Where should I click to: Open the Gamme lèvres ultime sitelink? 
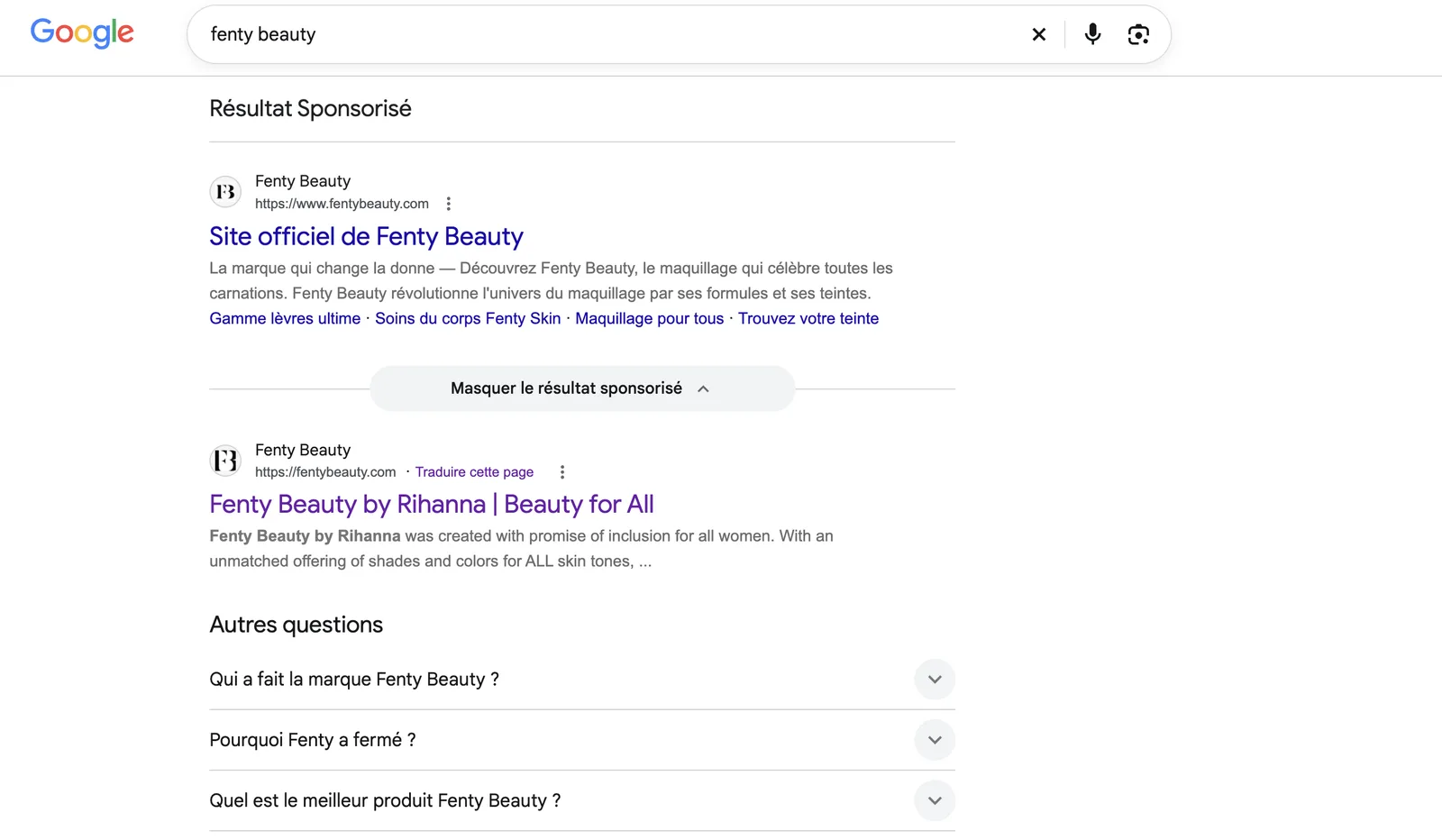pos(285,318)
